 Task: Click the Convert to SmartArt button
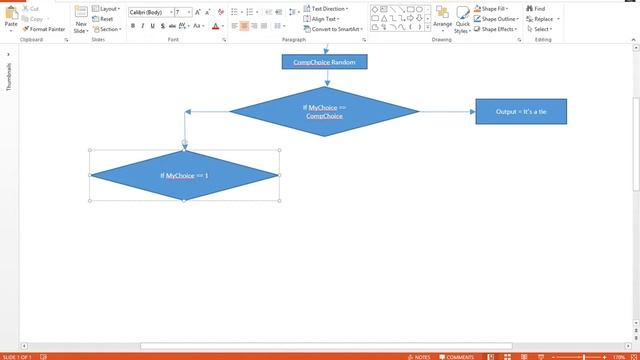click(333, 29)
